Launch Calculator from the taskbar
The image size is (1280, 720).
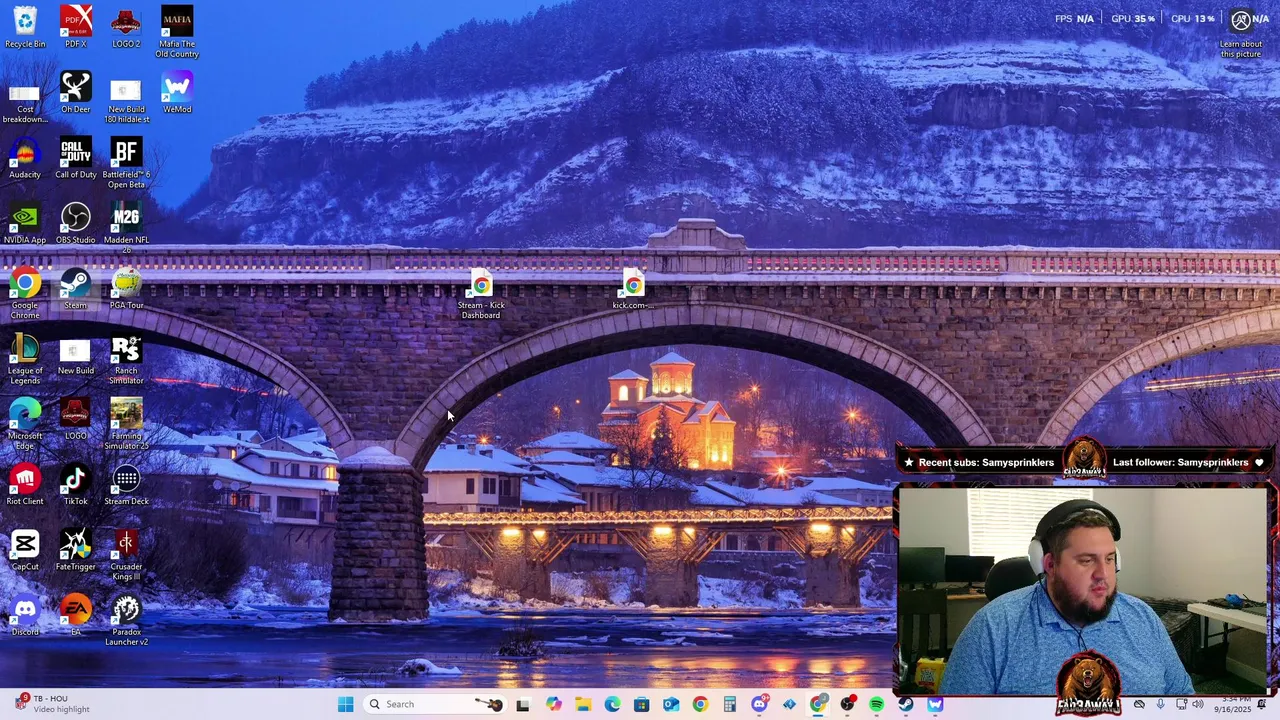coord(730,704)
